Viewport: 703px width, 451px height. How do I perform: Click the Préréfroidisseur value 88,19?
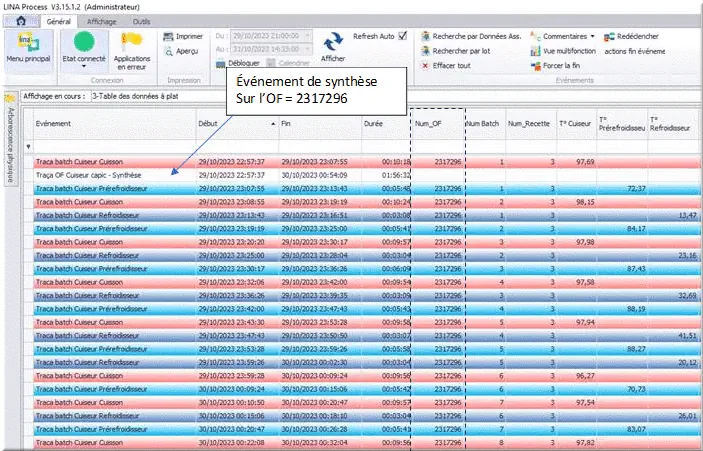(x=636, y=309)
